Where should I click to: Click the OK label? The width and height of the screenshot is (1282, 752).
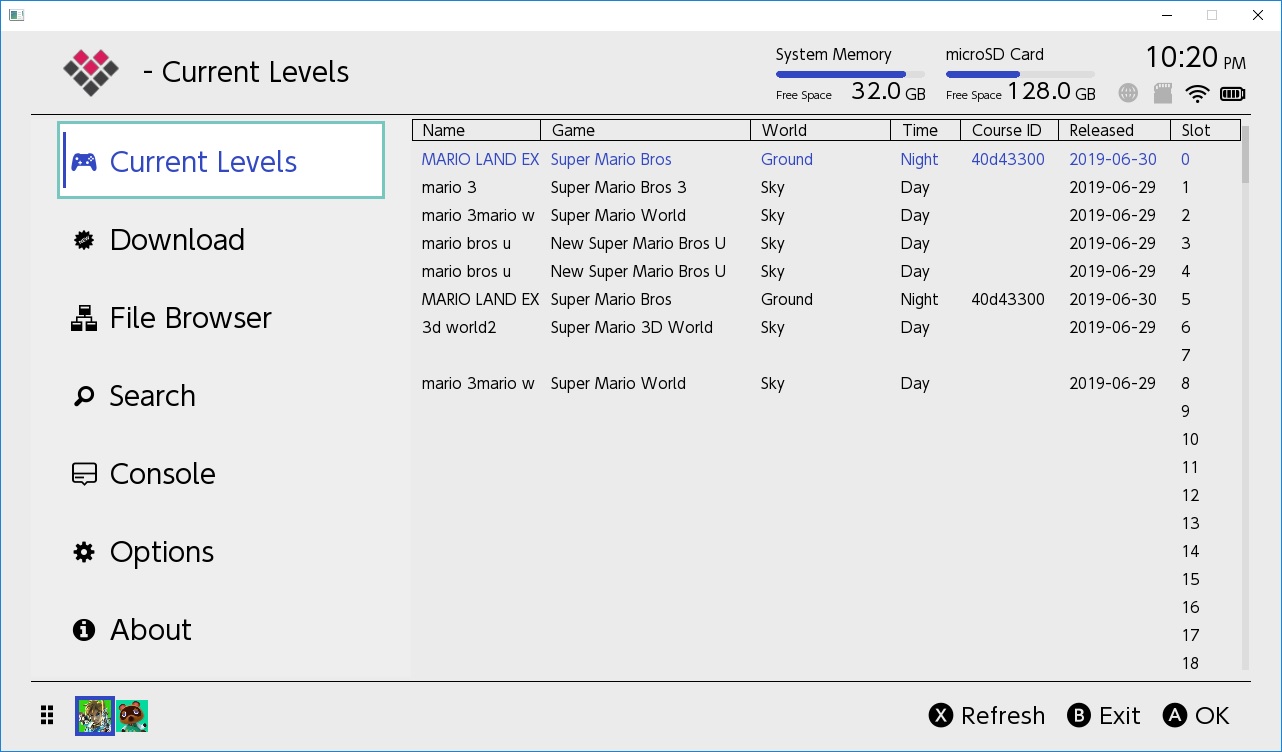[1212, 716]
